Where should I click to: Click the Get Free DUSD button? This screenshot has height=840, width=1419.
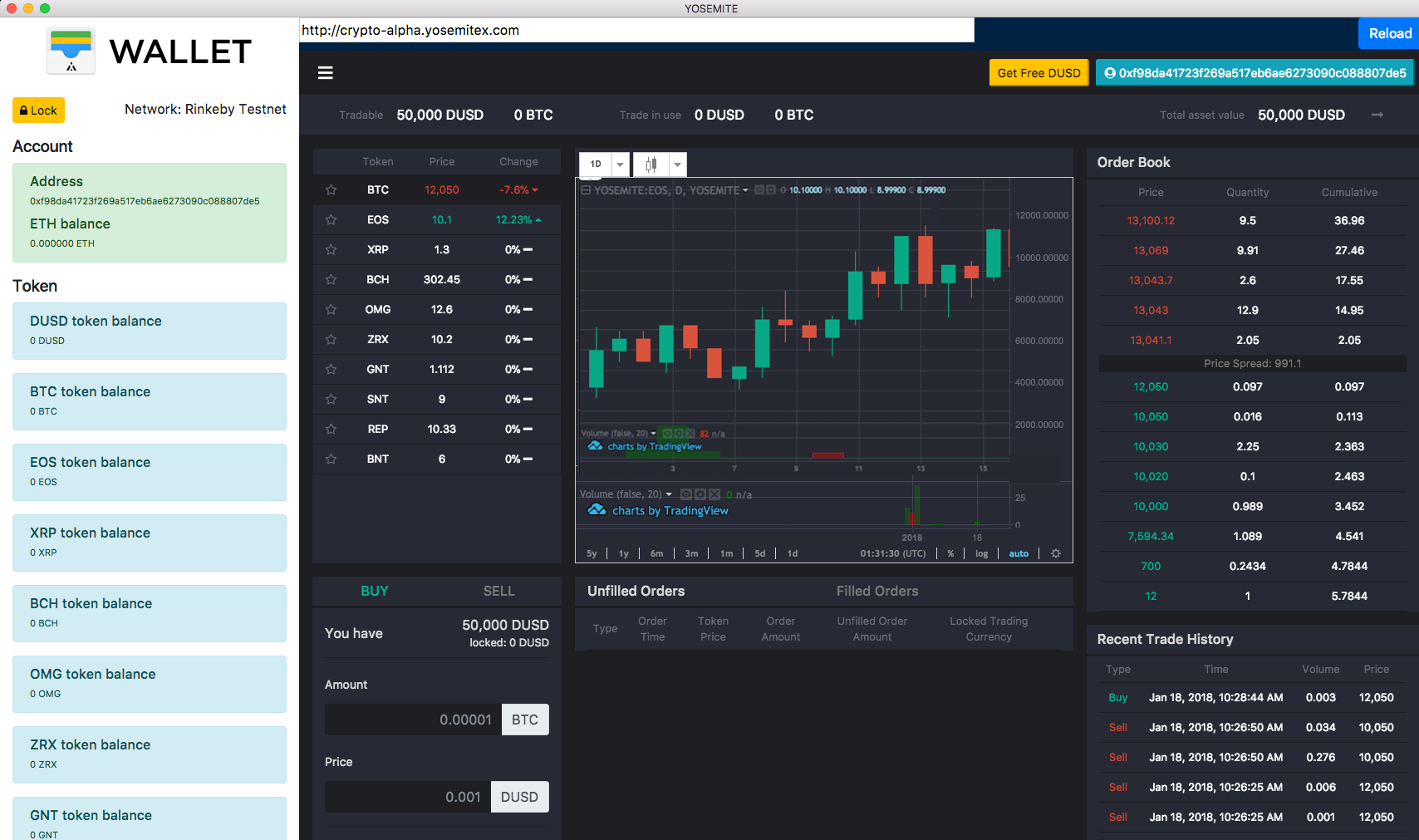click(1038, 73)
